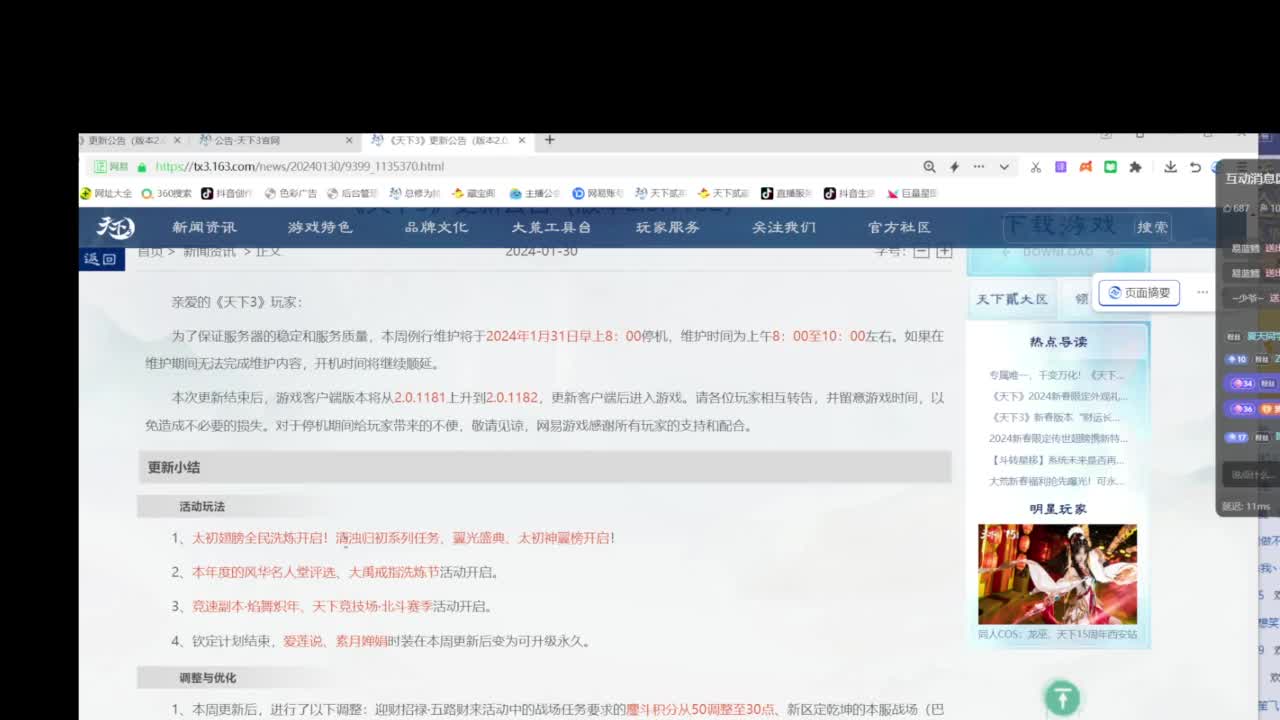This screenshot has height=720, width=1280.
Task: Open the puzzle-piece extensions manager icon
Action: coord(1135,167)
